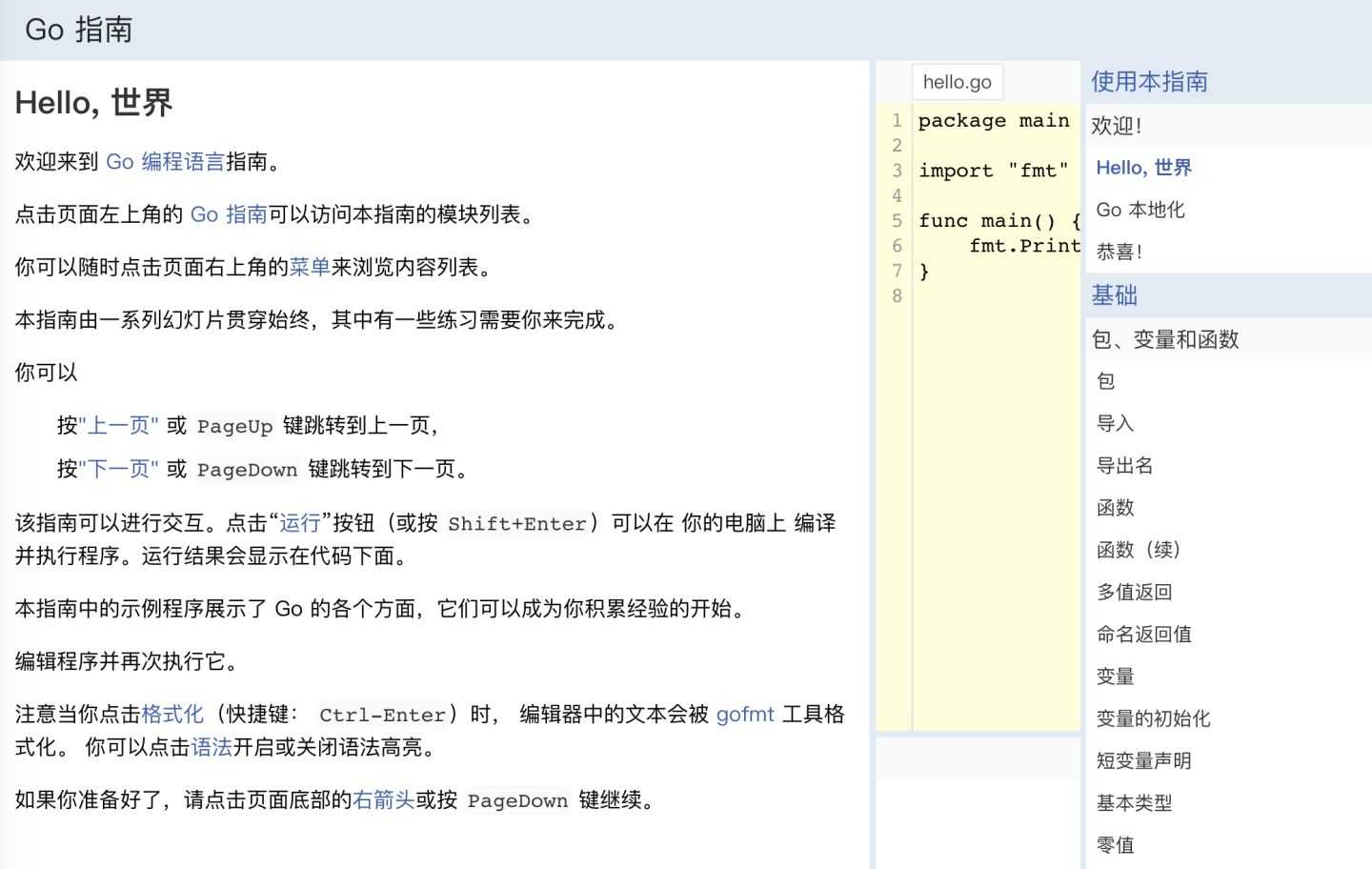Click the 下一页 link

pyautogui.click(x=118, y=469)
